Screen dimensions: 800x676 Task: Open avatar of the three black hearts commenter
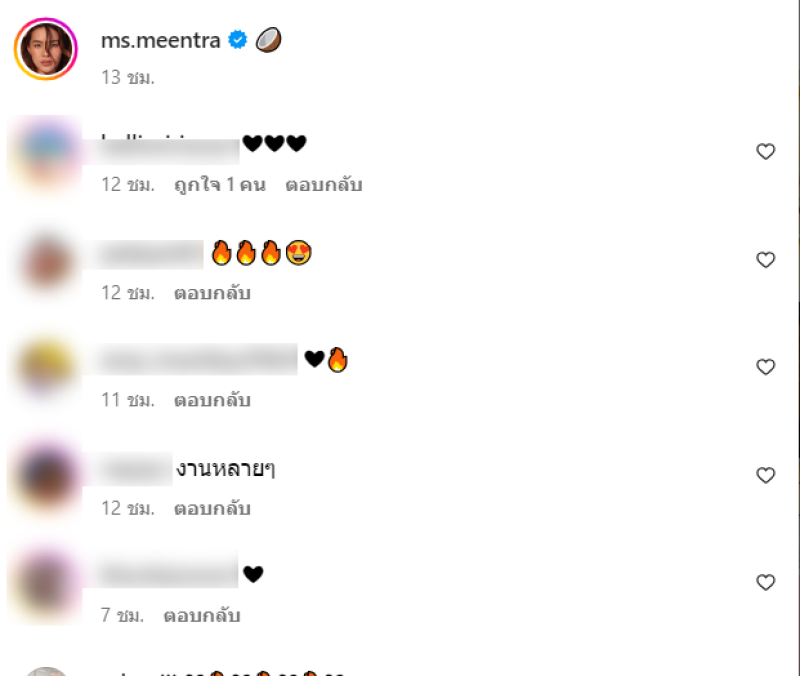[46, 154]
